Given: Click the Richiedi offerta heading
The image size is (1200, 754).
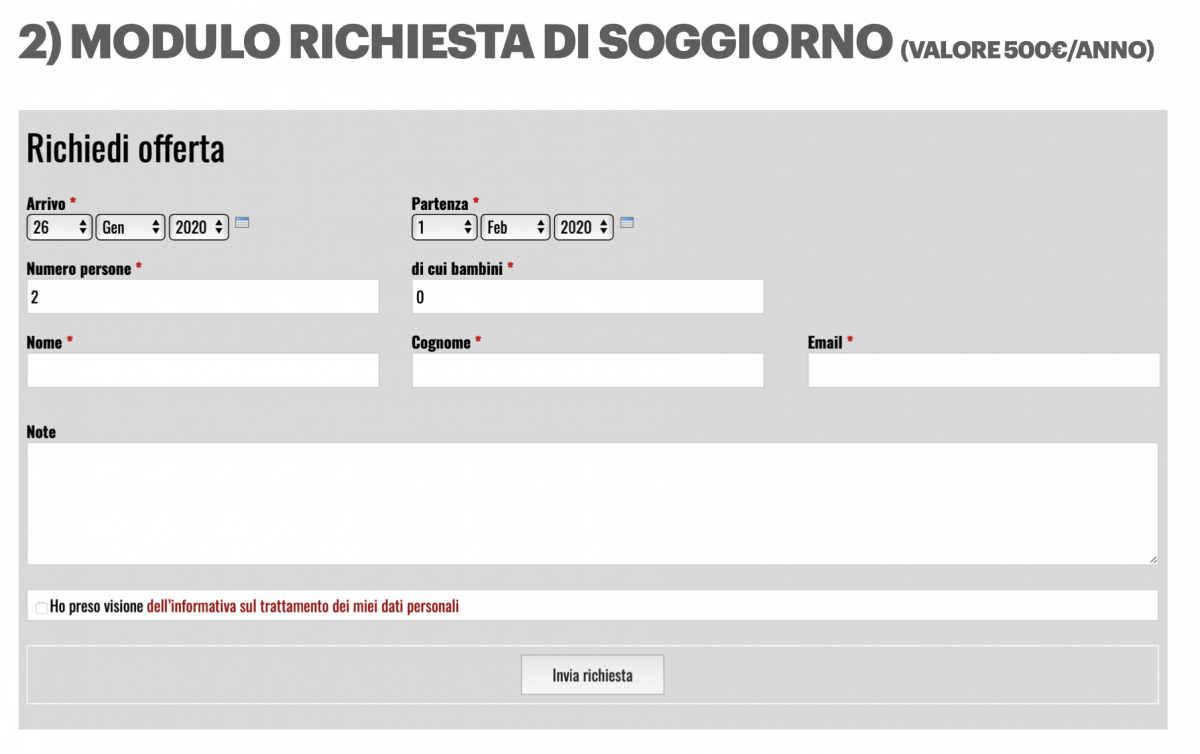Looking at the screenshot, I should pos(125,149).
